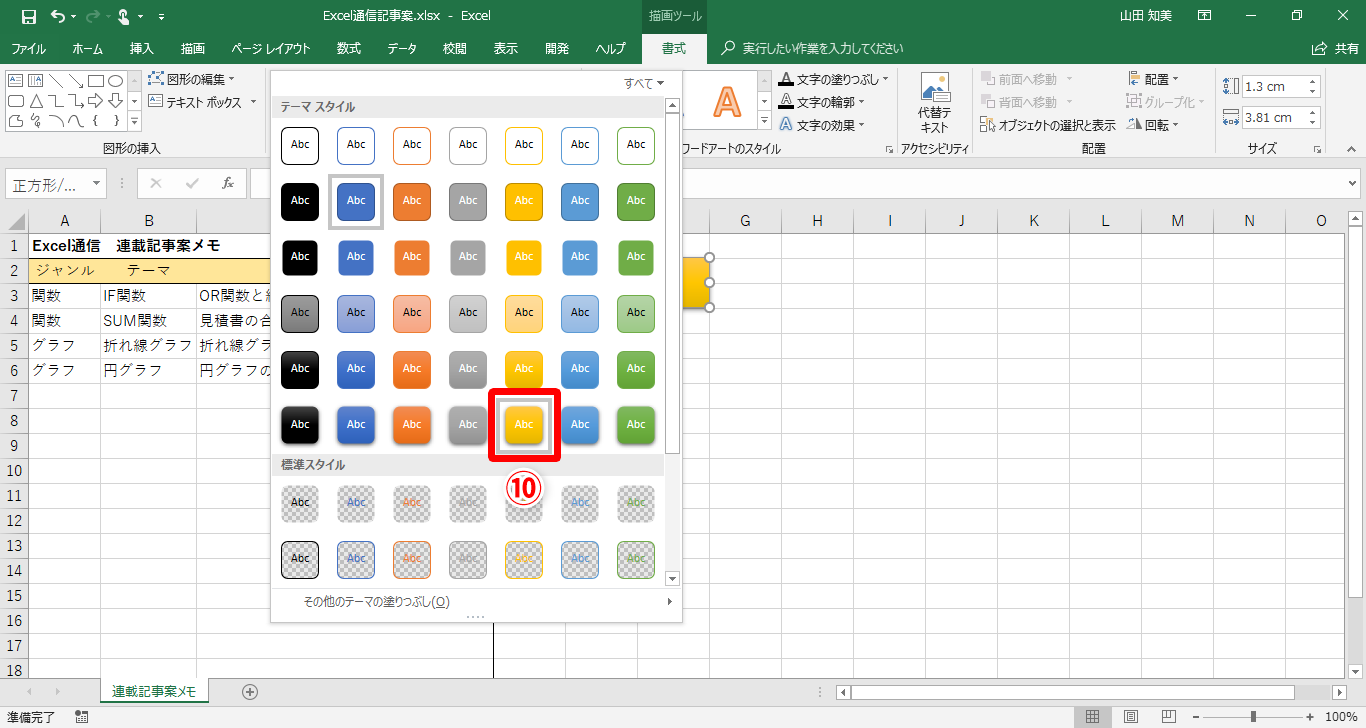
Task: Open ribbon display options in title bar
Action: [x=1204, y=16]
